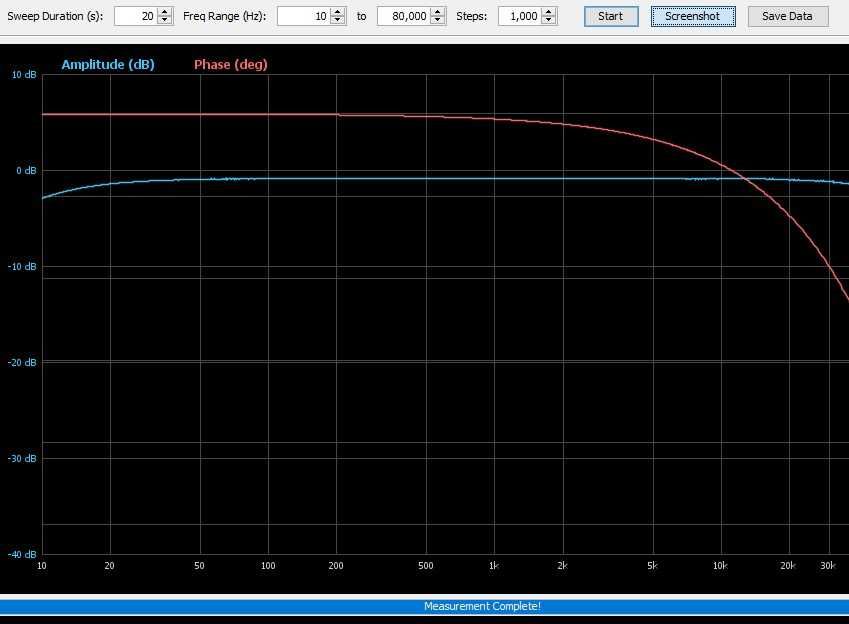Click the Start button

point(611,16)
